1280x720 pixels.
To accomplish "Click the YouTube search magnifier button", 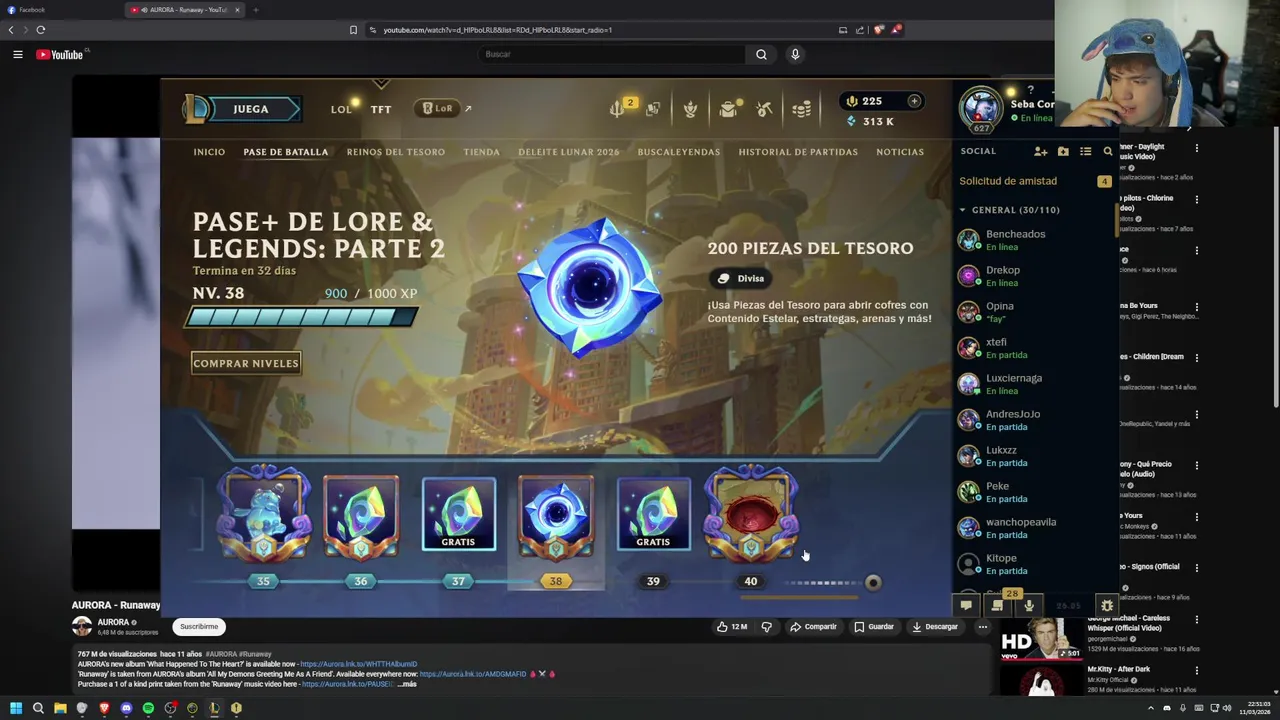I will (761, 54).
